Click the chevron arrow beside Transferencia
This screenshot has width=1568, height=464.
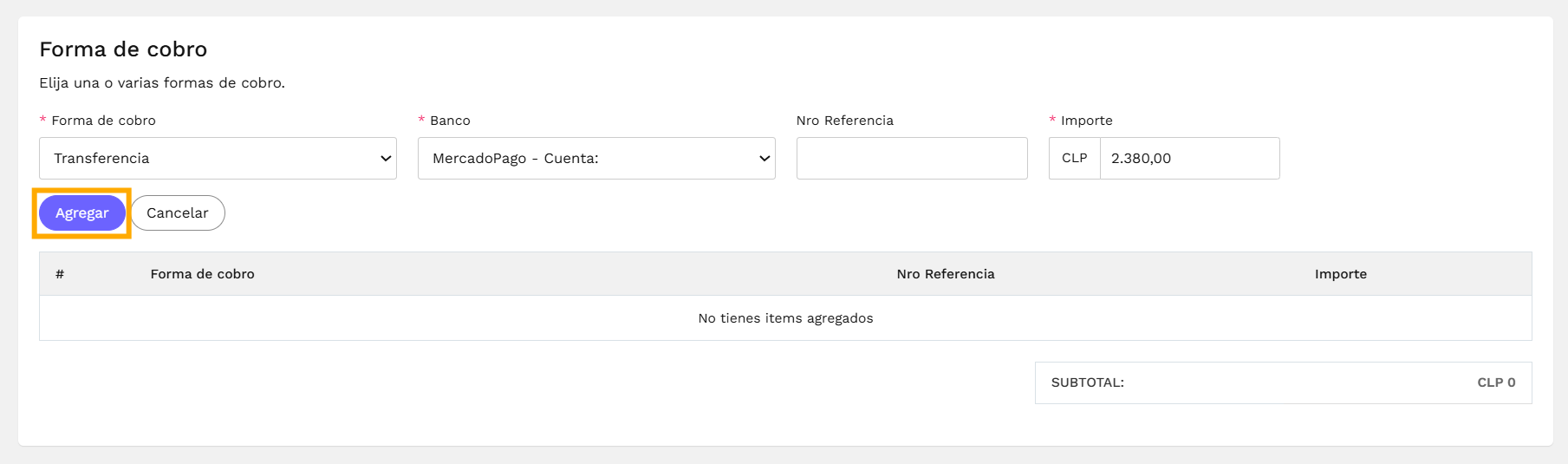(386, 159)
